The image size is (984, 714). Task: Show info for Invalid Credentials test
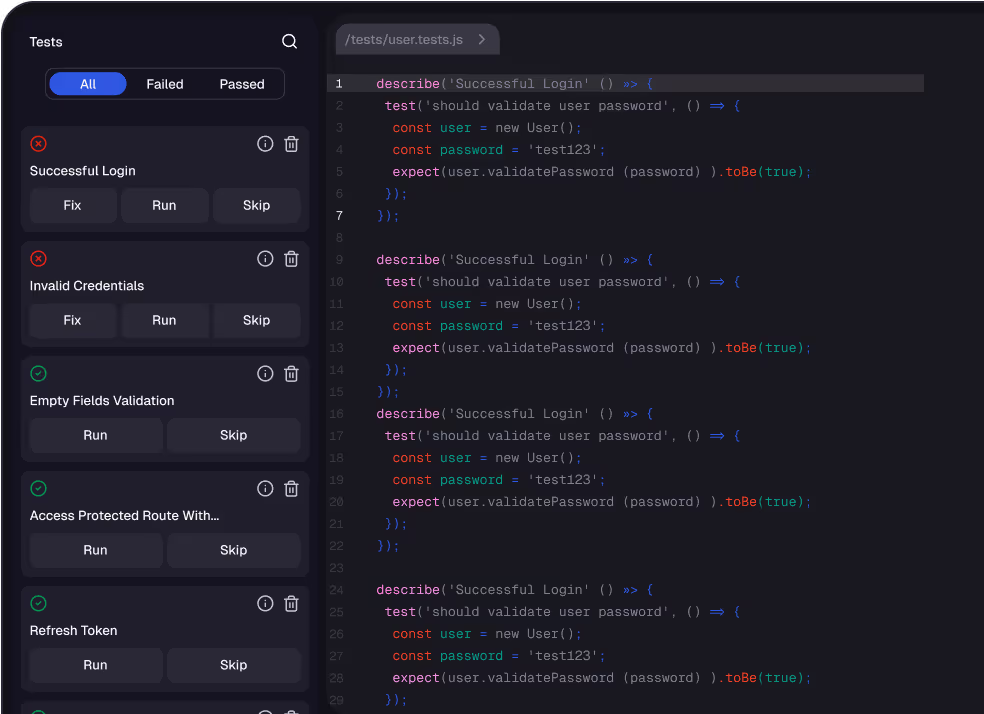point(265,258)
